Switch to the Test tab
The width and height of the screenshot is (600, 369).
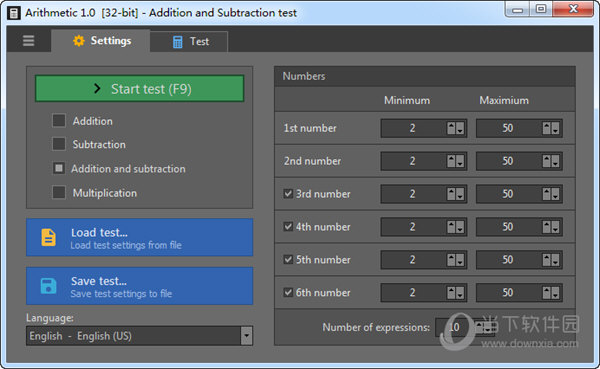click(189, 42)
